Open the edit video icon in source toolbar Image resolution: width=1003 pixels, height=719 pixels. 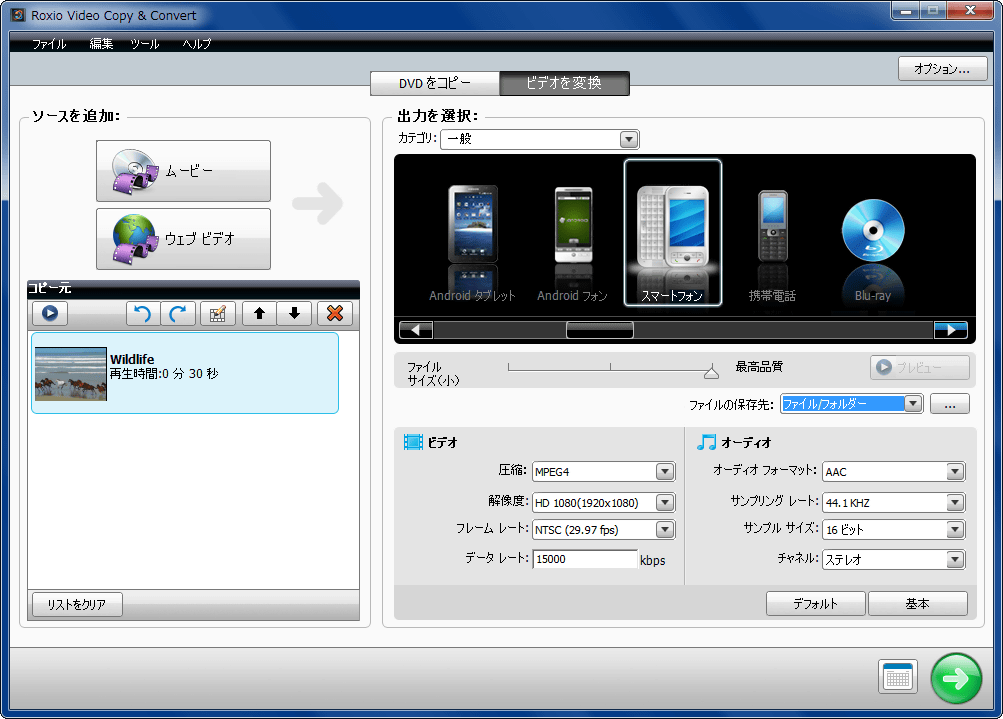click(x=218, y=313)
